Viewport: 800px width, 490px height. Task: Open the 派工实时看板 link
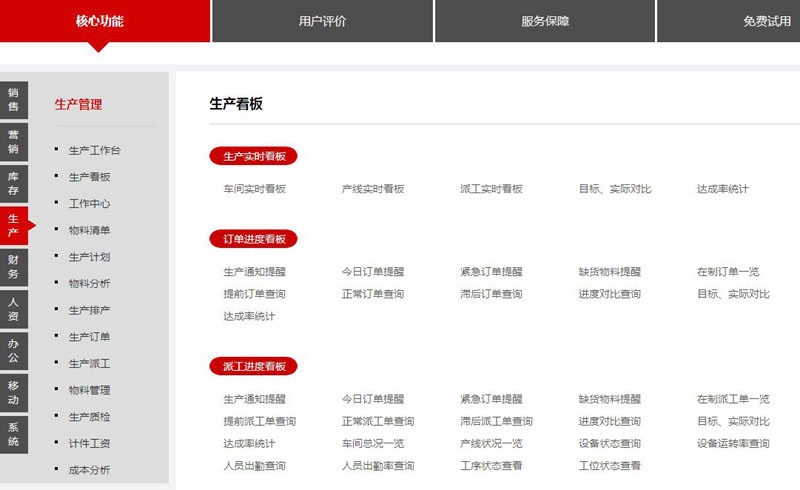point(491,189)
